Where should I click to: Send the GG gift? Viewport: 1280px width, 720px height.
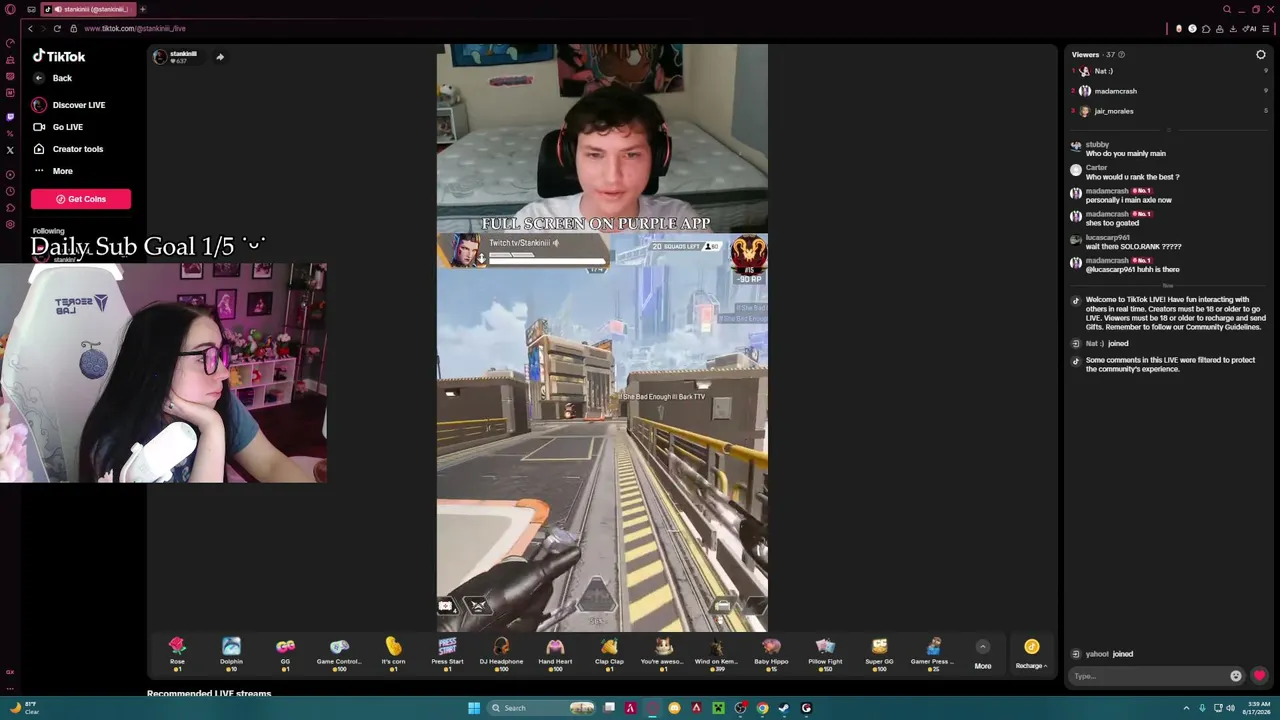(x=285, y=652)
